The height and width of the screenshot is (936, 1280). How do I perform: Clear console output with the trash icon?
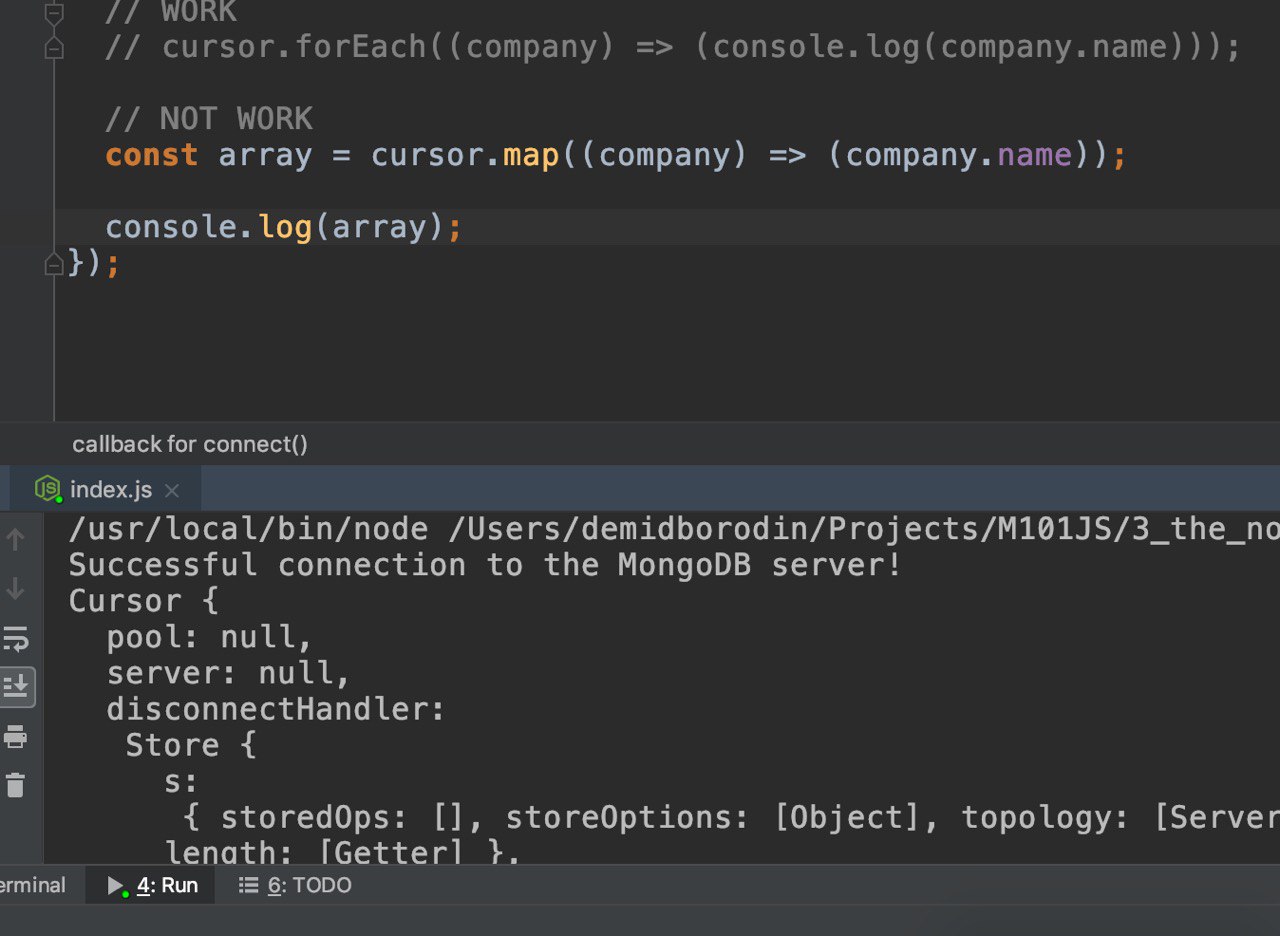[16, 785]
